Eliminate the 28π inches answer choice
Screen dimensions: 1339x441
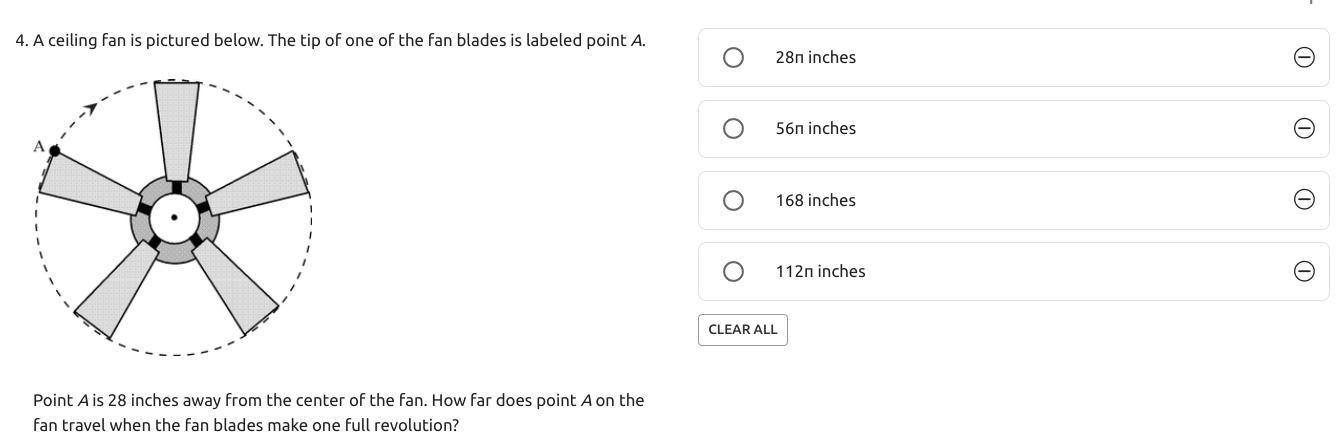click(1304, 58)
